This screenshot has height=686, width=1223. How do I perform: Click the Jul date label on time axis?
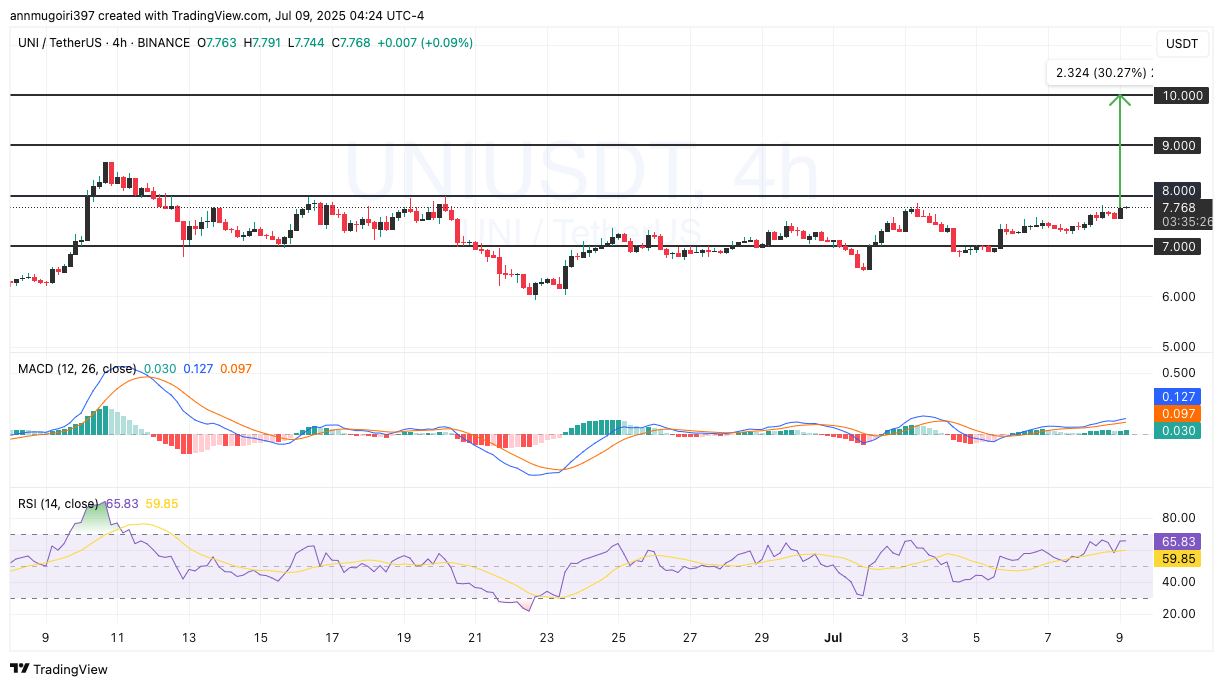831,637
